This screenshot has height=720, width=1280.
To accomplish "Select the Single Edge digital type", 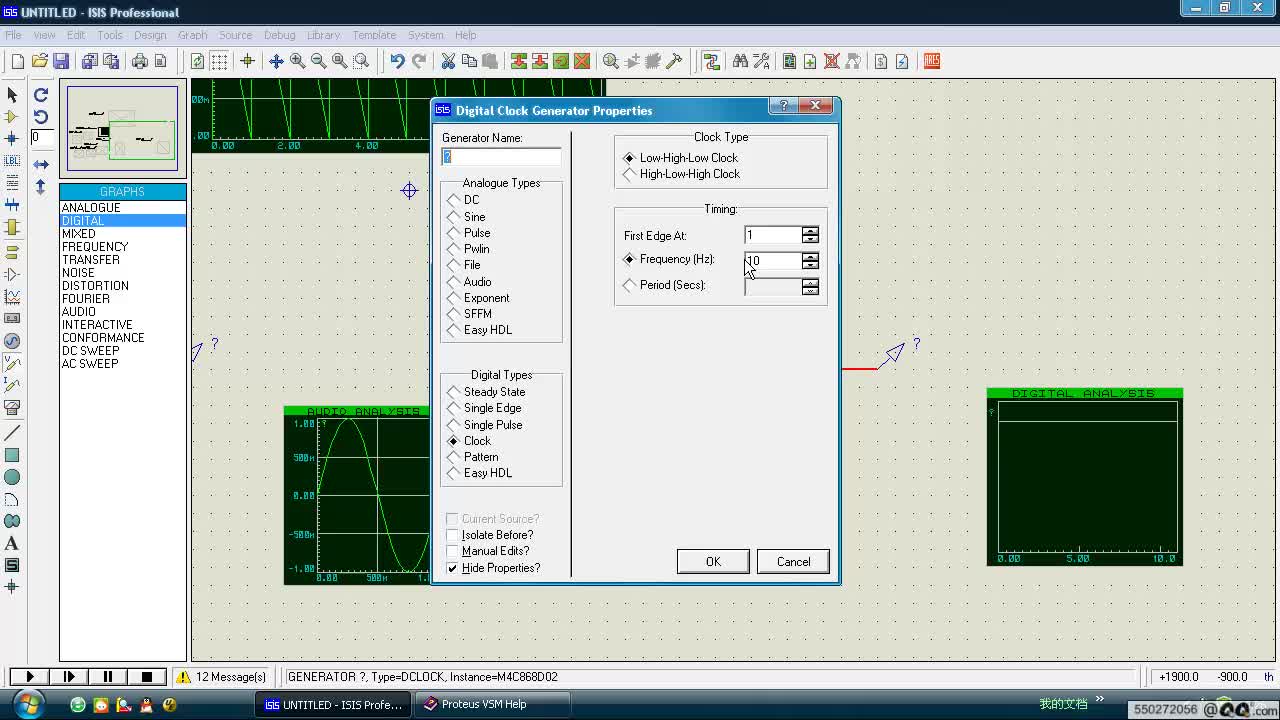I will coord(484,408).
